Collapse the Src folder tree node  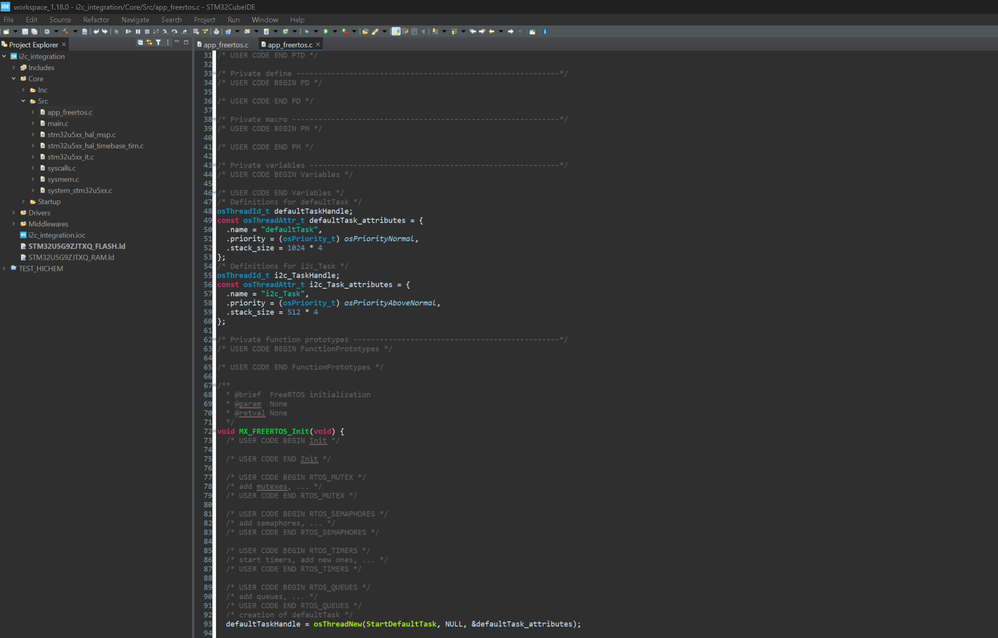tap(24, 101)
